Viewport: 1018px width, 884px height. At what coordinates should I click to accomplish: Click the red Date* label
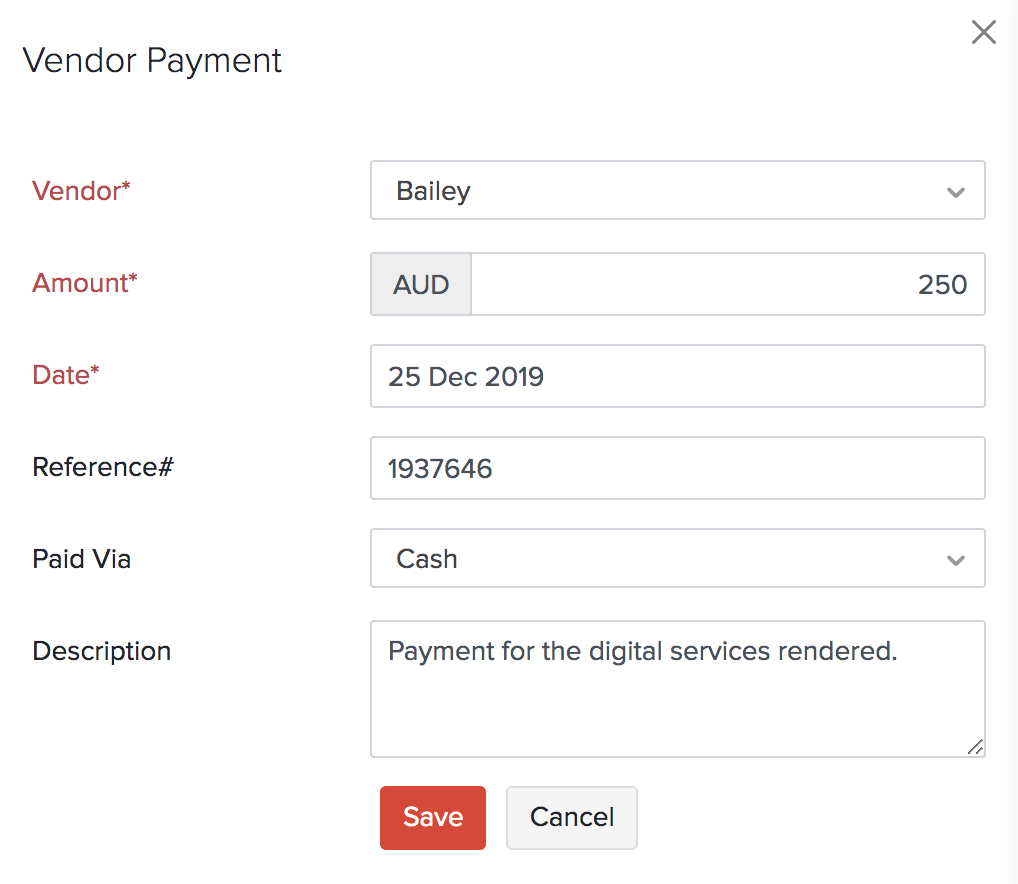click(66, 375)
